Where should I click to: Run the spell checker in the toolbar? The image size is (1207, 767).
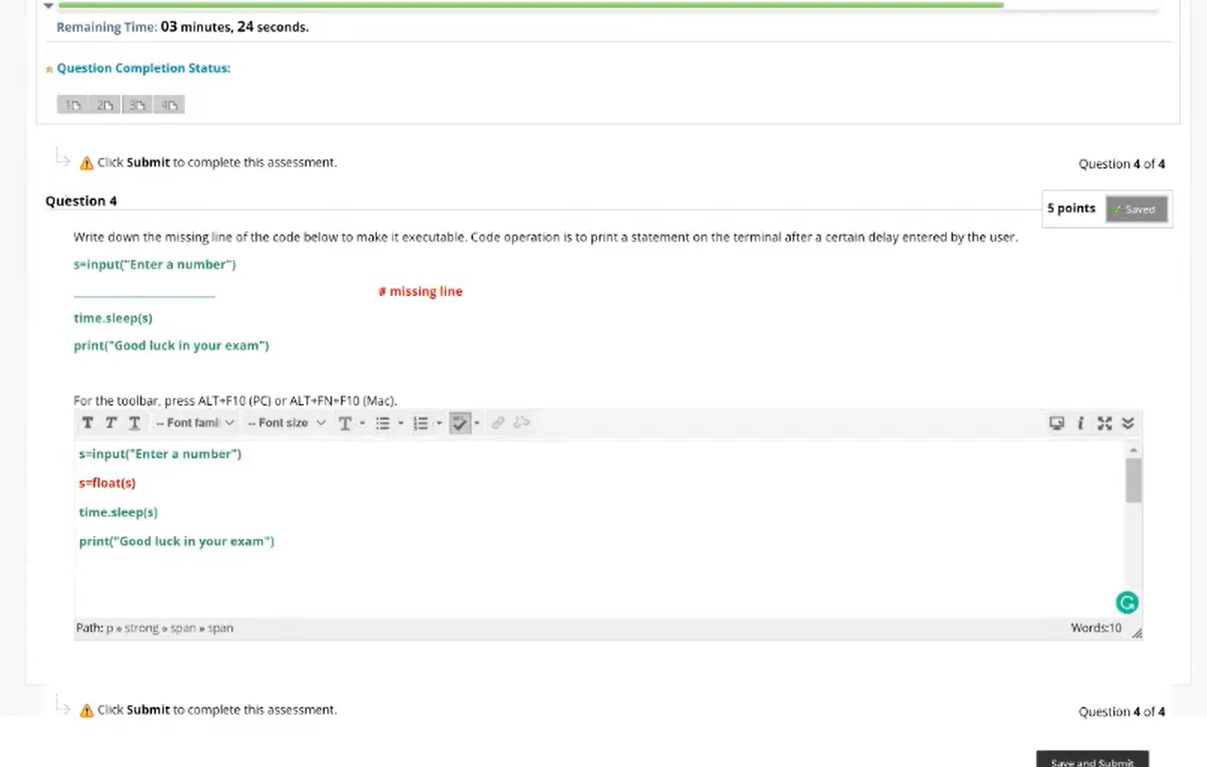point(460,422)
